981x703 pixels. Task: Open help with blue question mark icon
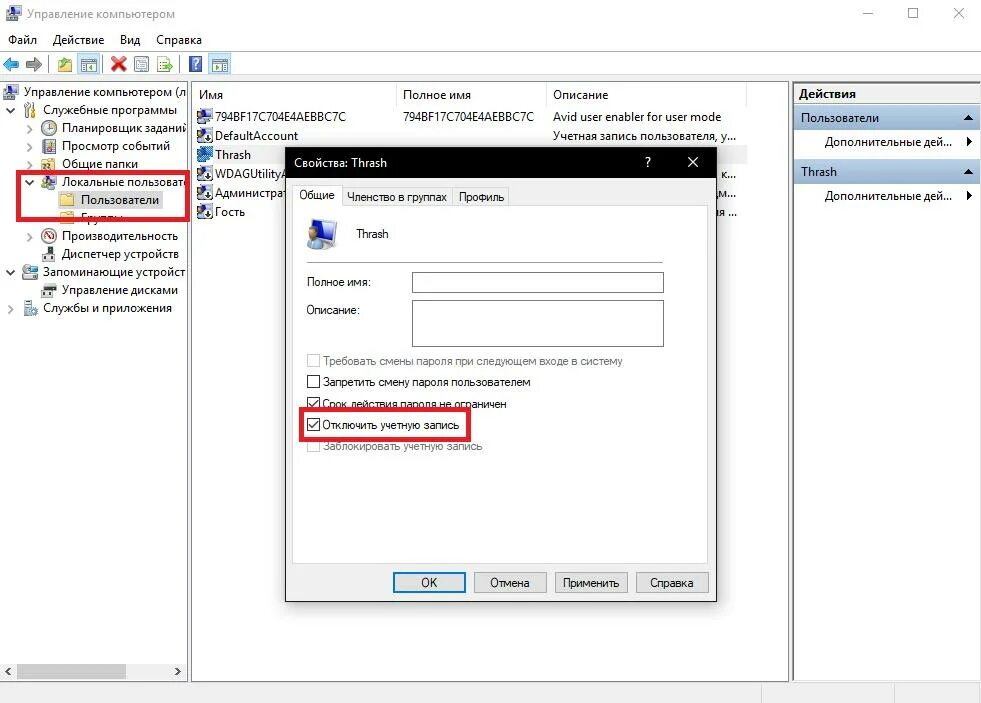pos(195,64)
